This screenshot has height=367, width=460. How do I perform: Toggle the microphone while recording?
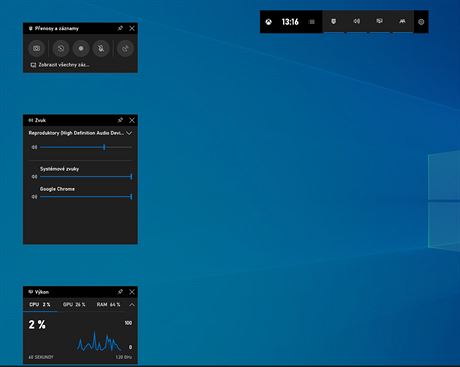point(101,48)
